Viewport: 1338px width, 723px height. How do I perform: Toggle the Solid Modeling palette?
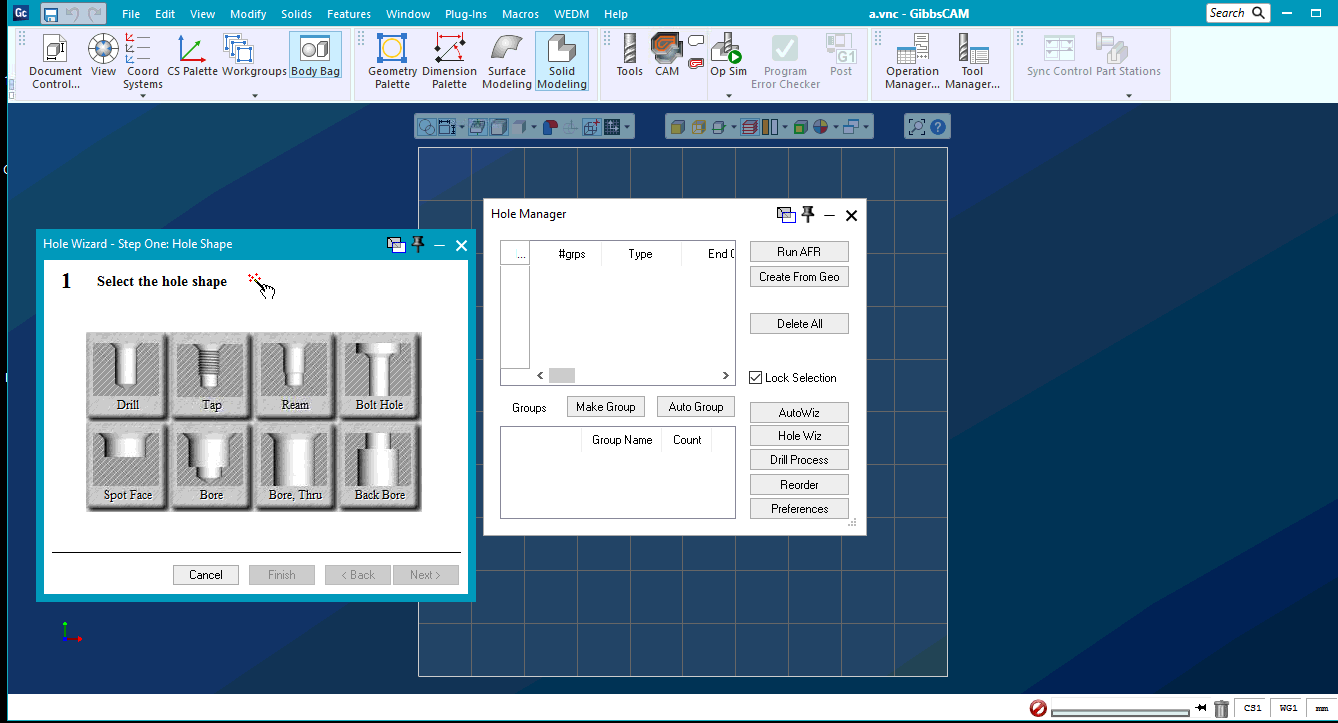click(x=562, y=61)
